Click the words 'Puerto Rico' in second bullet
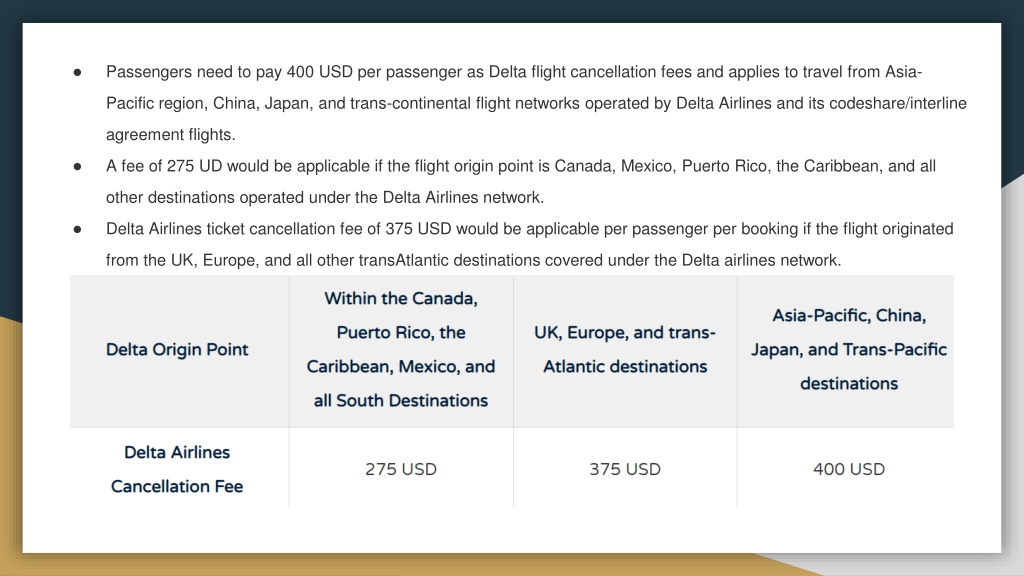This screenshot has width=1024, height=576. click(x=724, y=166)
